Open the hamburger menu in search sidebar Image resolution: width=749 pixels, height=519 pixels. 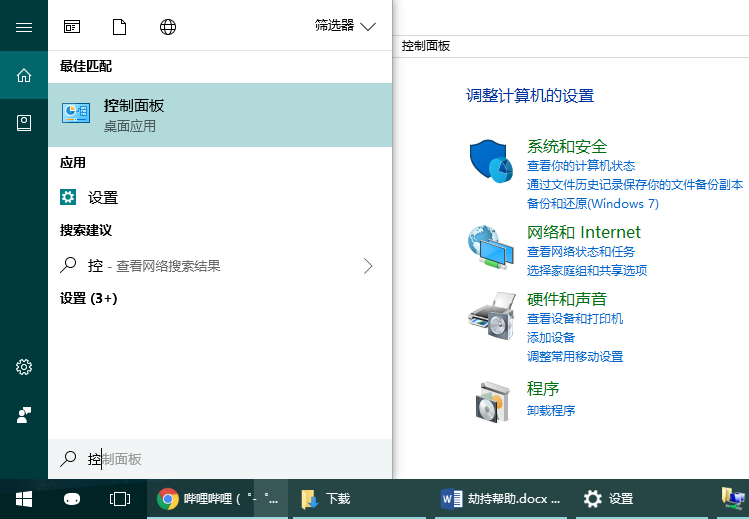24,27
